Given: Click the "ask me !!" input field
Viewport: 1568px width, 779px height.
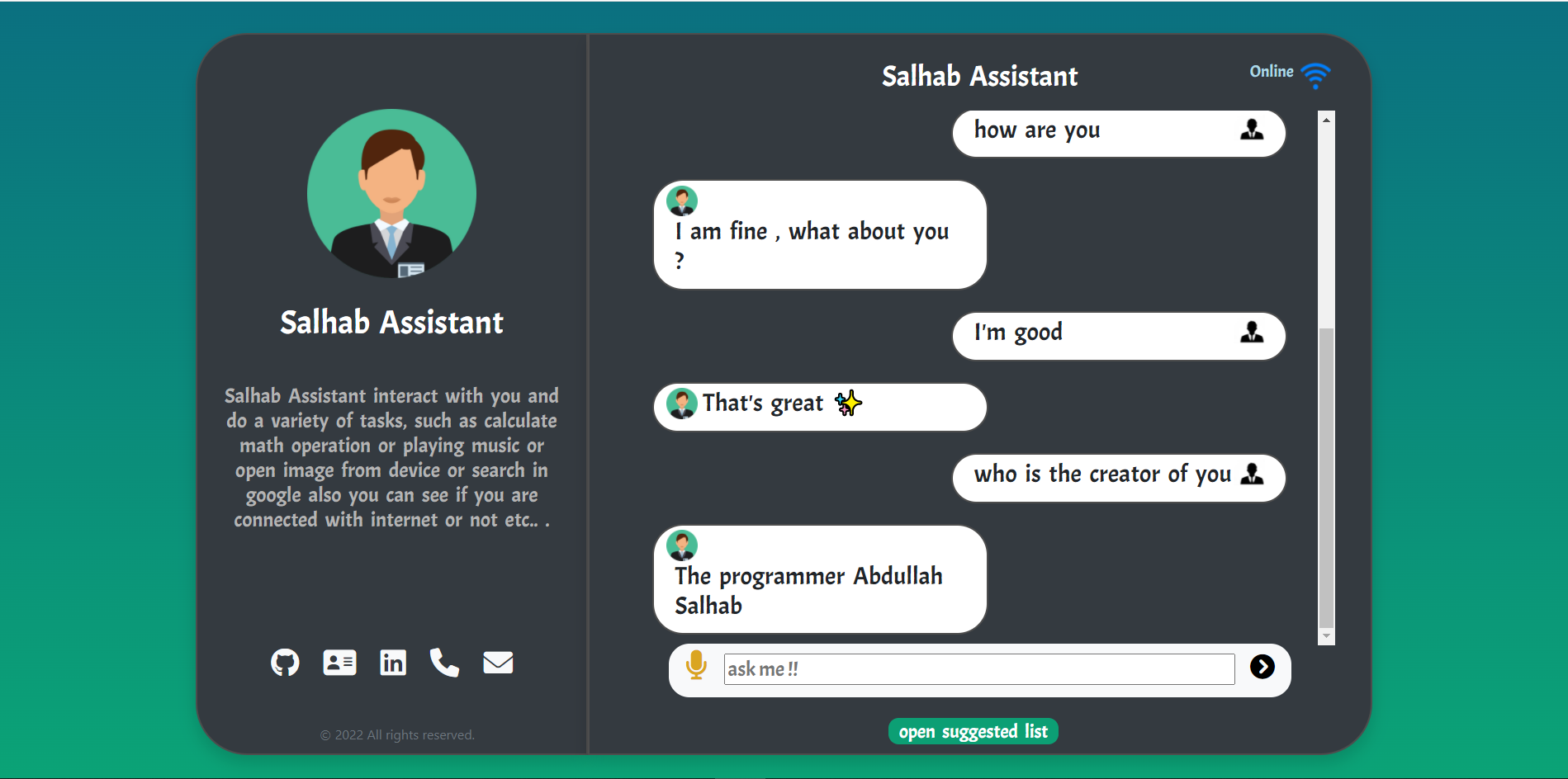Looking at the screenshot, I should coord(978,668).
